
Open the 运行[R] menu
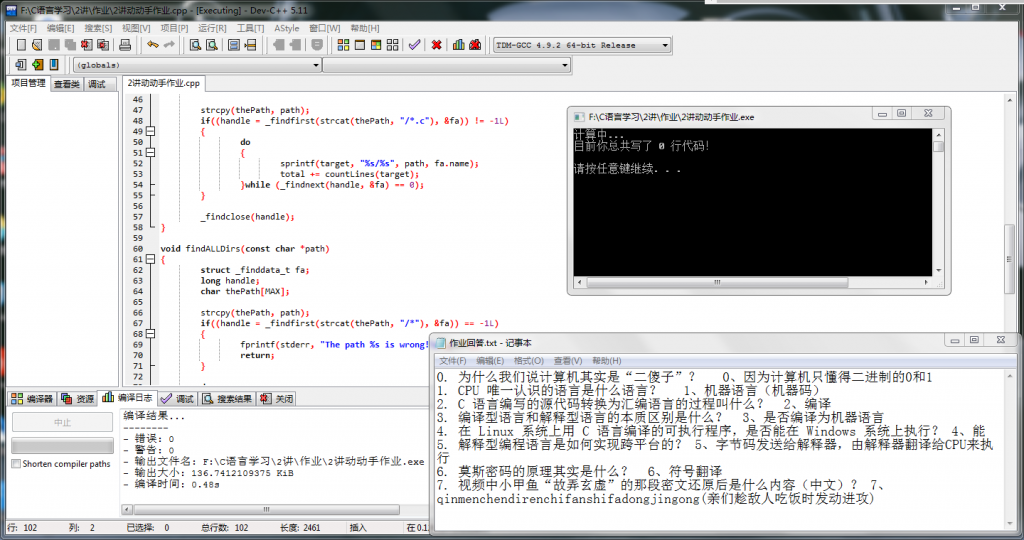coord(212,28)
